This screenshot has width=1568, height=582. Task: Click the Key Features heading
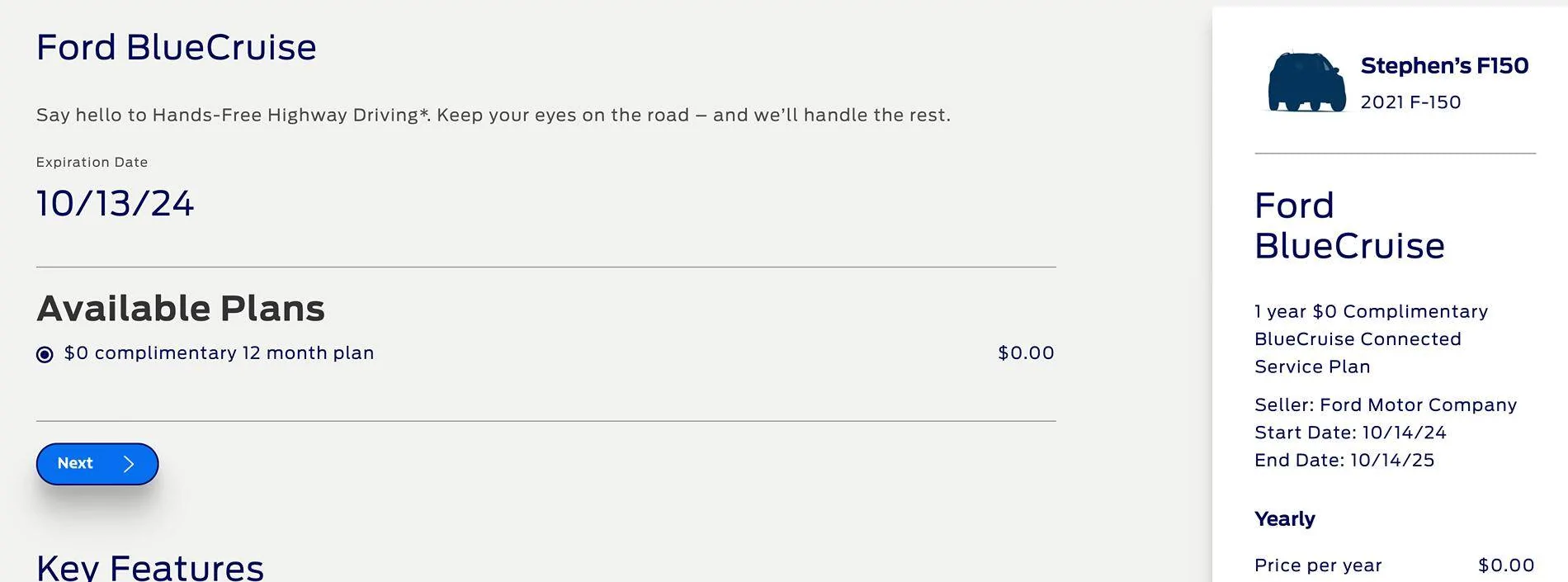click(150, 568)
